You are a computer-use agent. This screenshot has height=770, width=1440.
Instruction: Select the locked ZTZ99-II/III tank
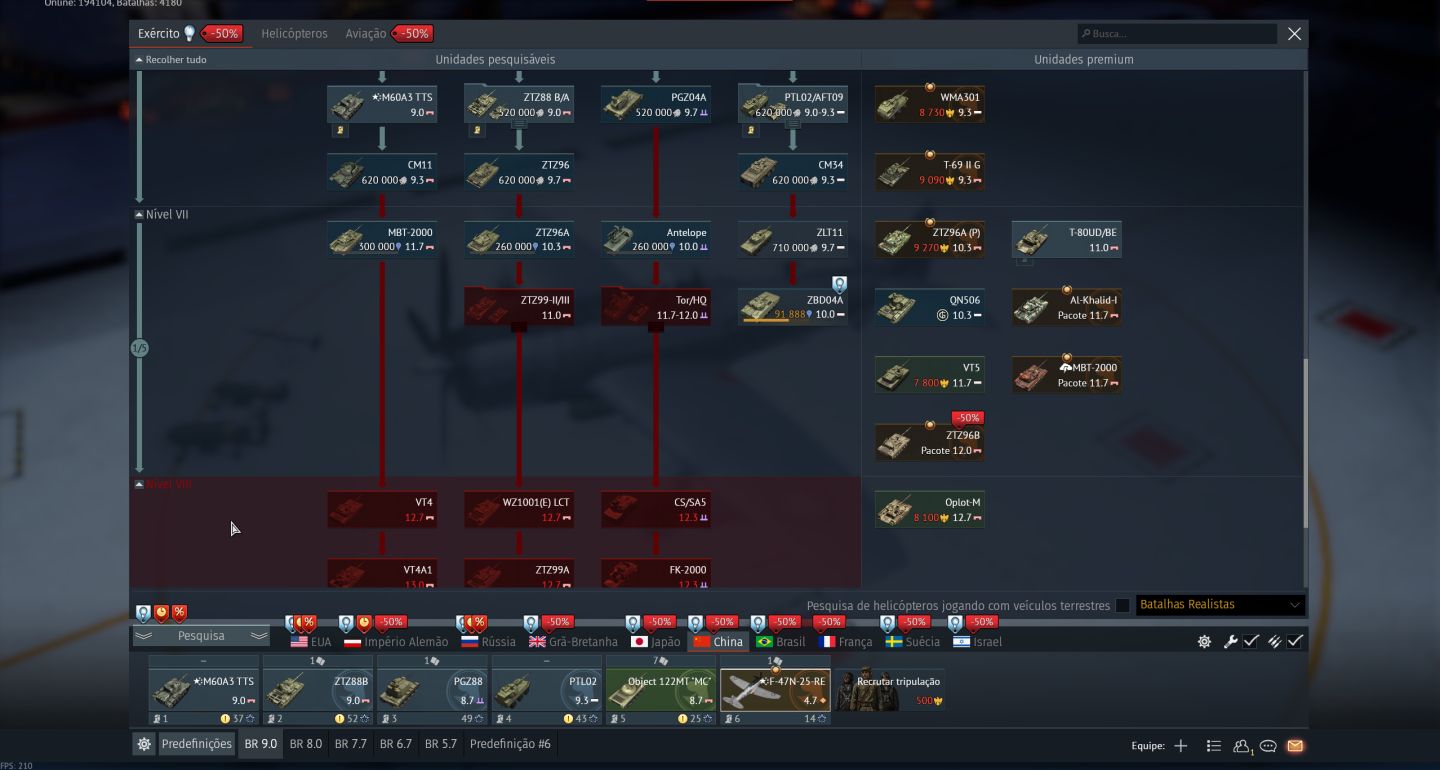pyautogui.click(x=518, y=307)
